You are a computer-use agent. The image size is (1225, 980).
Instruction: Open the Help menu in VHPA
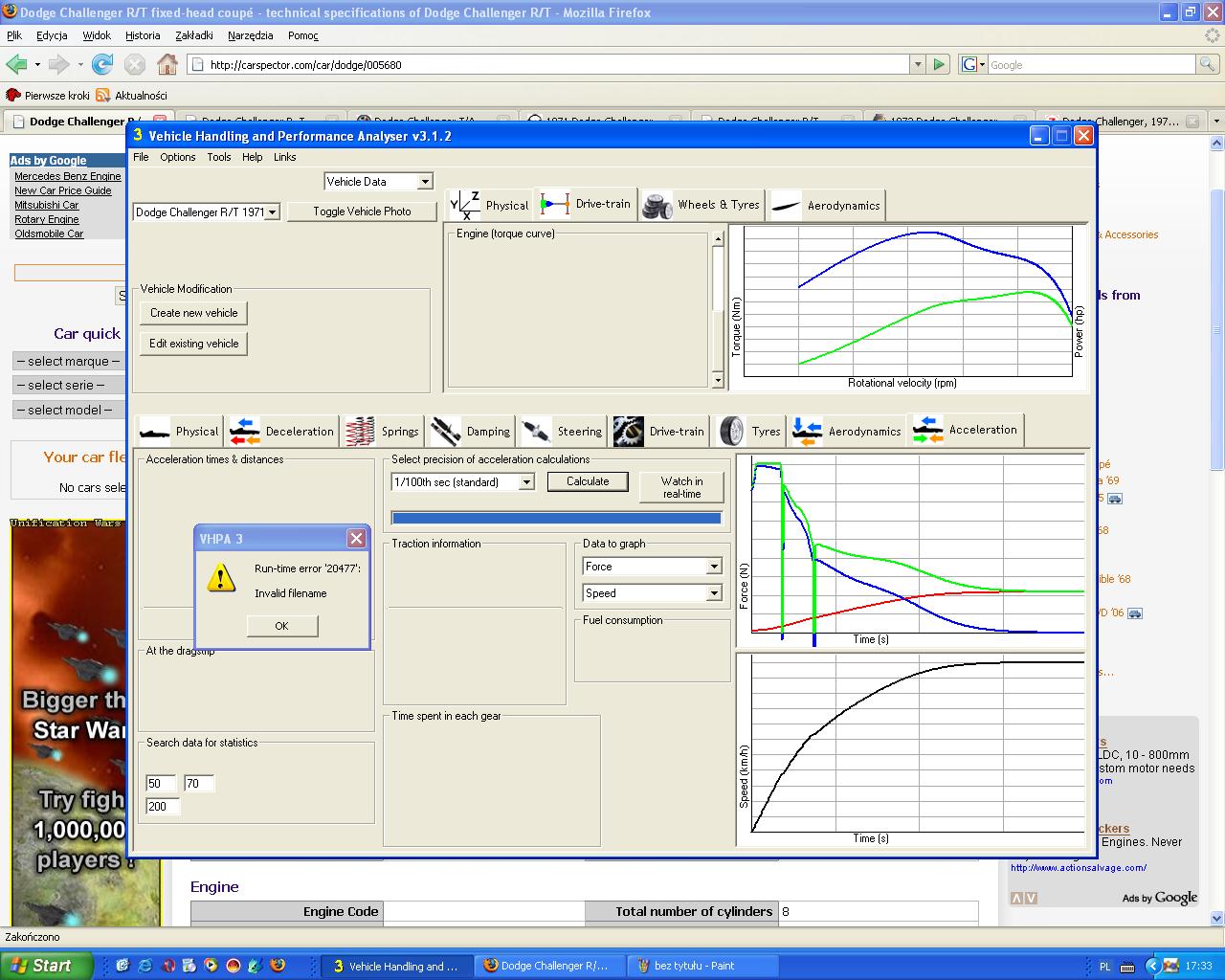[252, 157]
